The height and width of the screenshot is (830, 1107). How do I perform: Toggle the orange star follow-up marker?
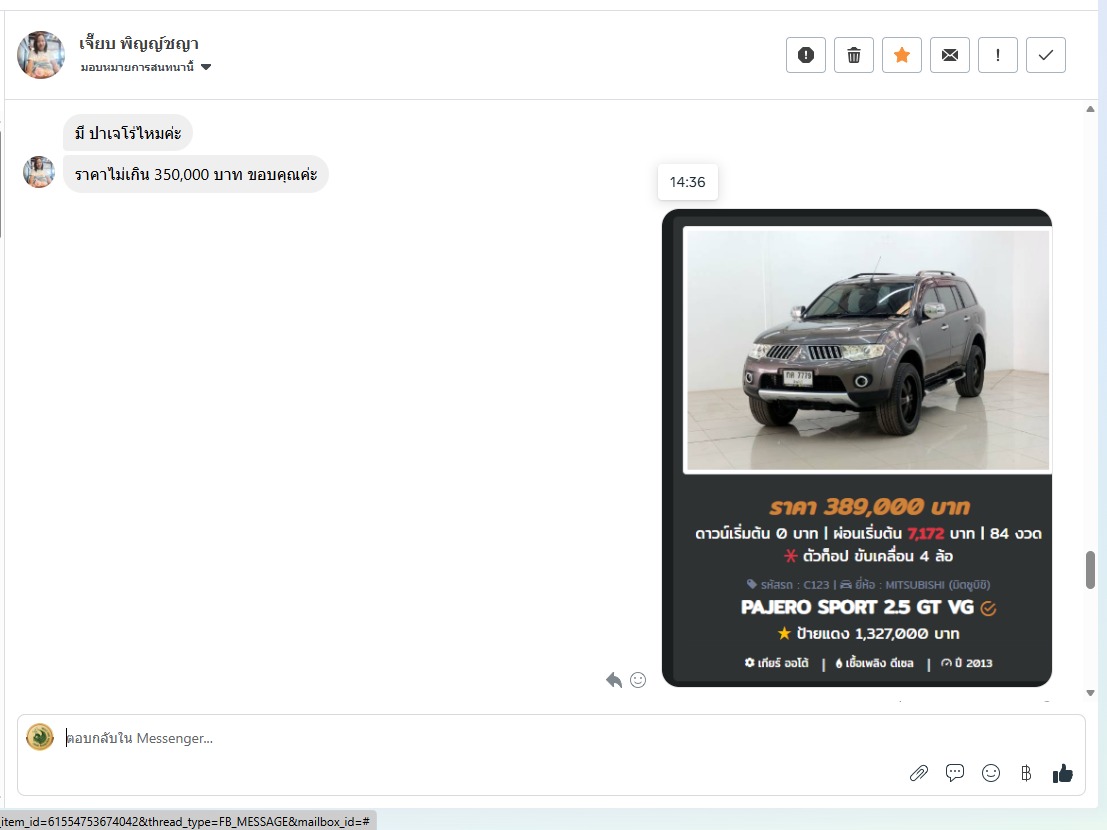pos(902,55)
